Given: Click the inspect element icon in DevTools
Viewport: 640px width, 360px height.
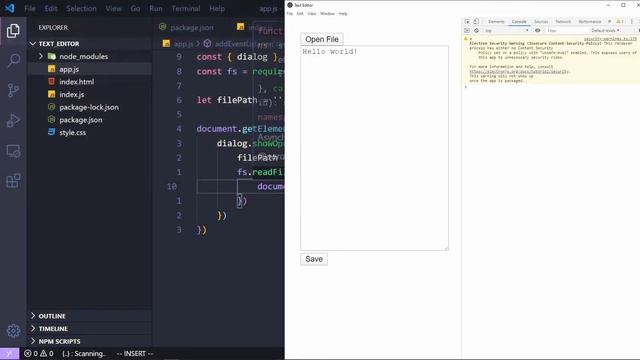Looking at the screenshot, I should tap(467, 21).
